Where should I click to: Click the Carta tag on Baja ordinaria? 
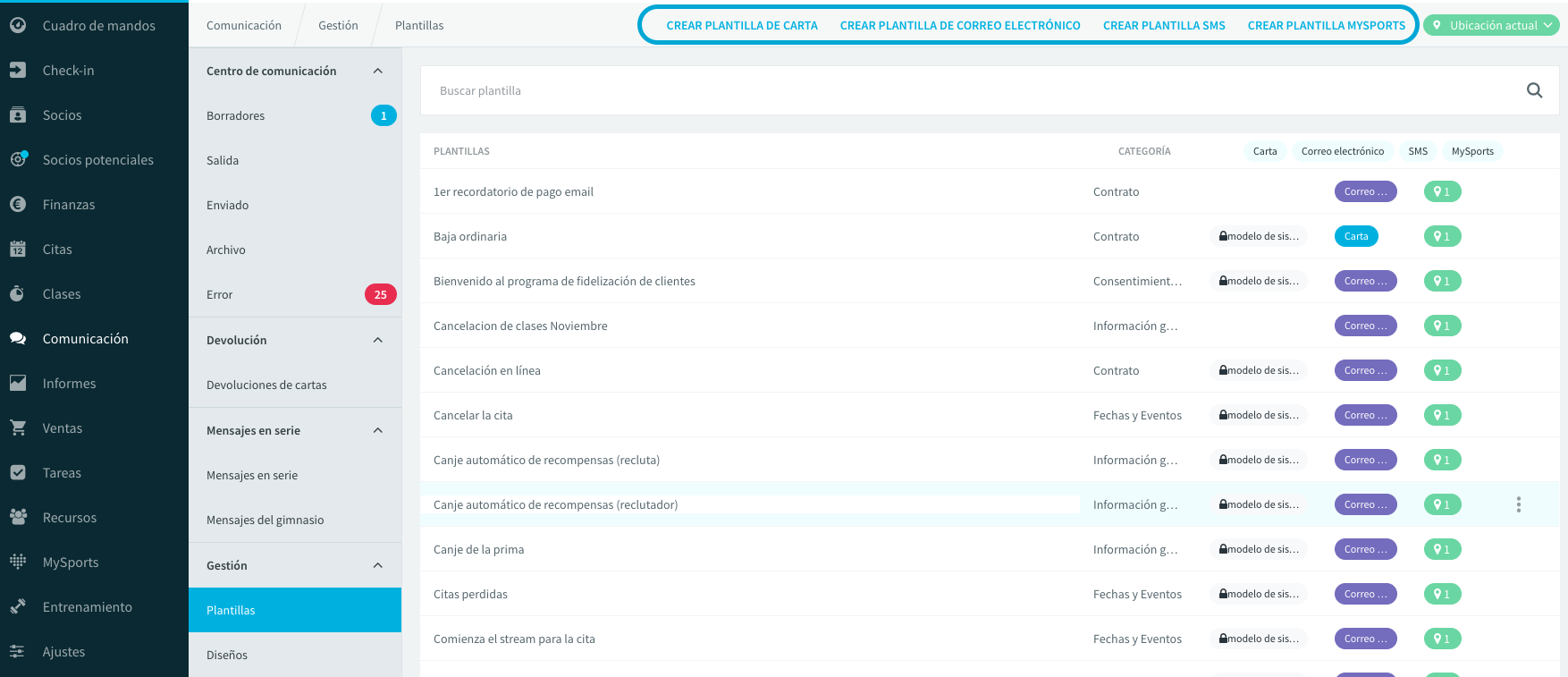click(x=1356, y=236)
